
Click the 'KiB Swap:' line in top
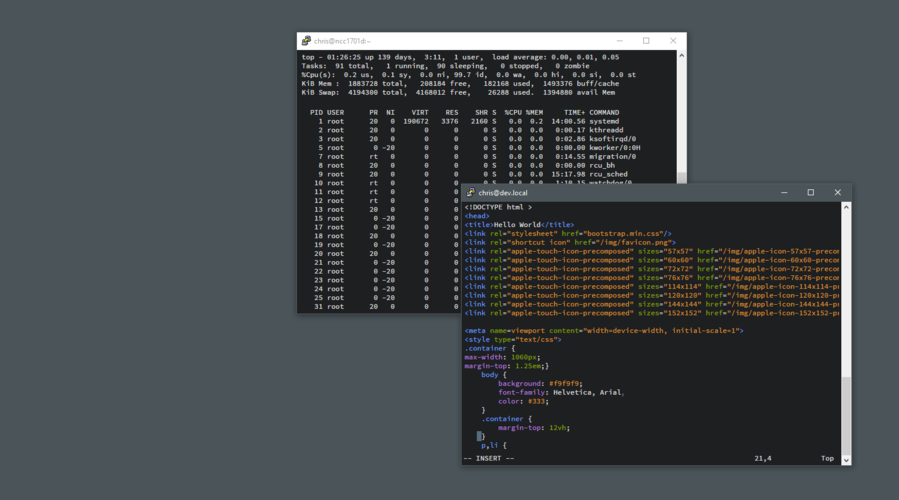pyautogui.click(x=458, y=92)
